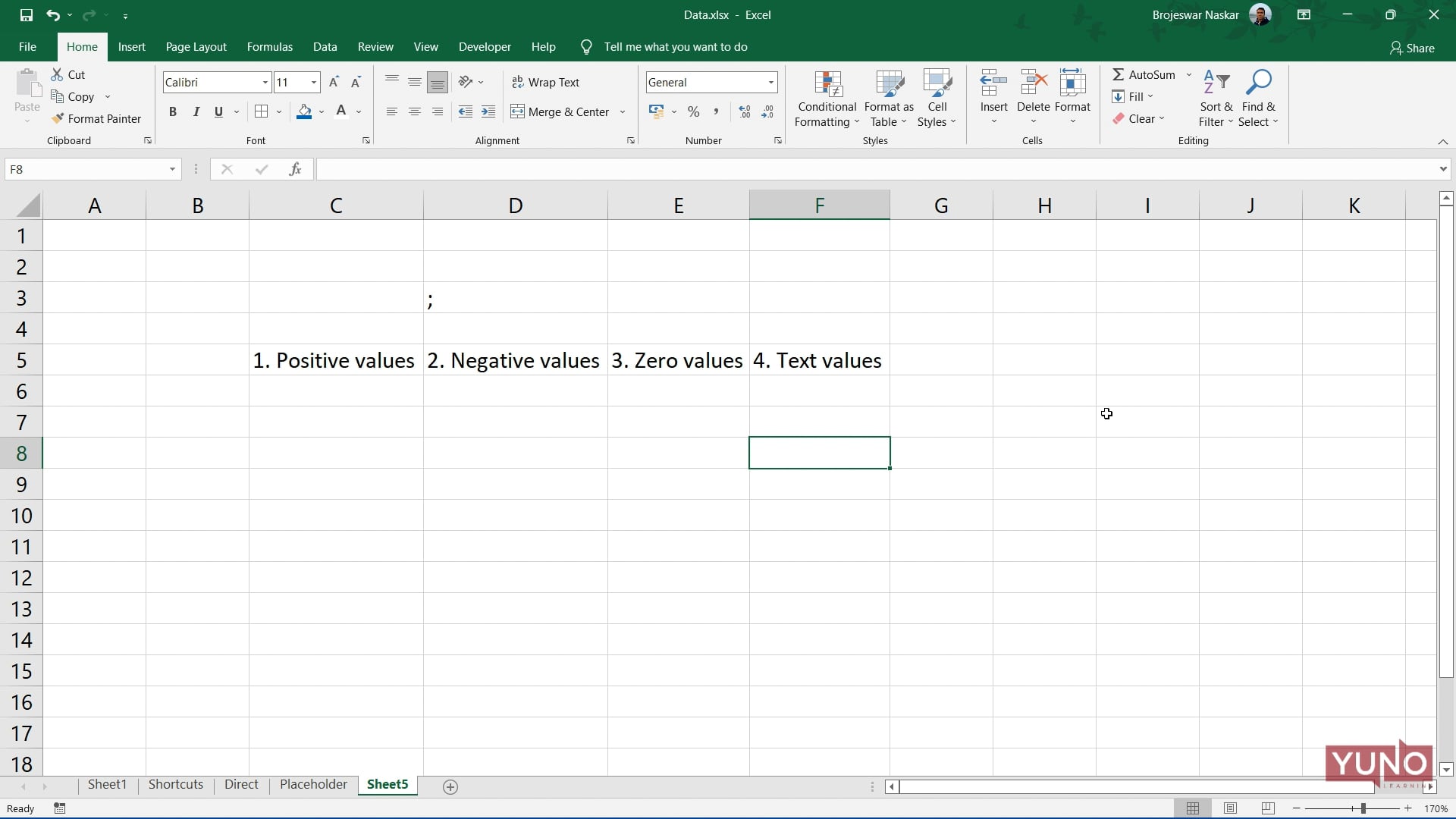This screenshot has height=819, width=1456.
Task: Open the Borders icon
Action: (x=261, y=111)
